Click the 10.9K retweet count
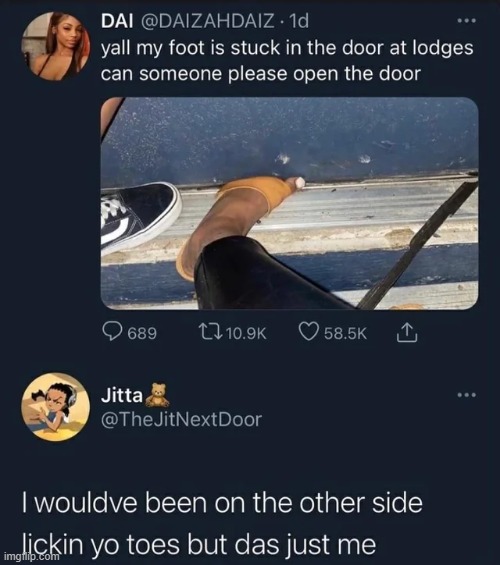The height and width of the screenshot is (565, 500). tap(247, 333)
